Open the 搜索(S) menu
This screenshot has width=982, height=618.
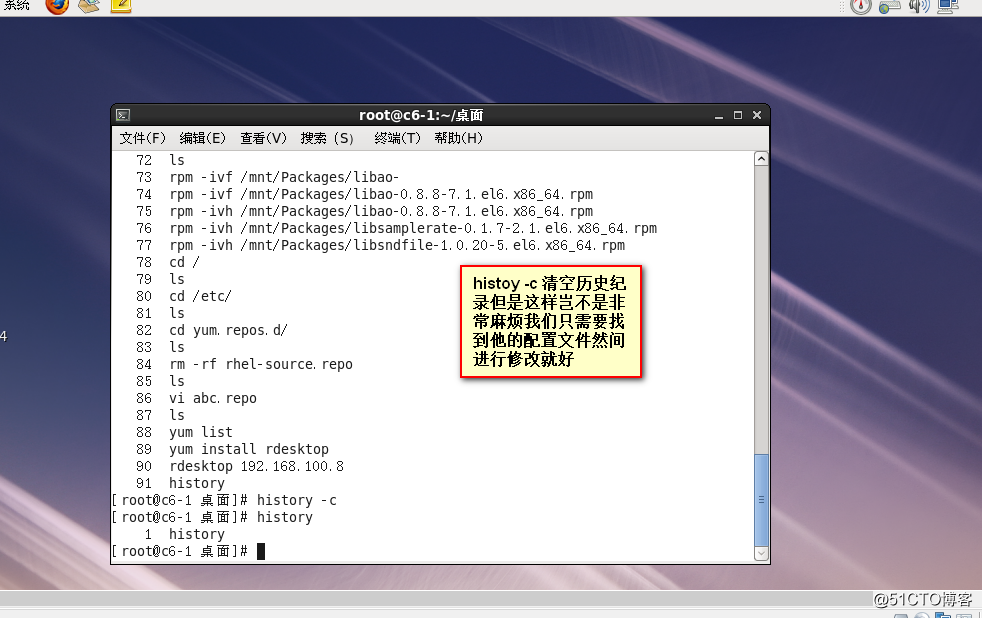tap(327, 138)
